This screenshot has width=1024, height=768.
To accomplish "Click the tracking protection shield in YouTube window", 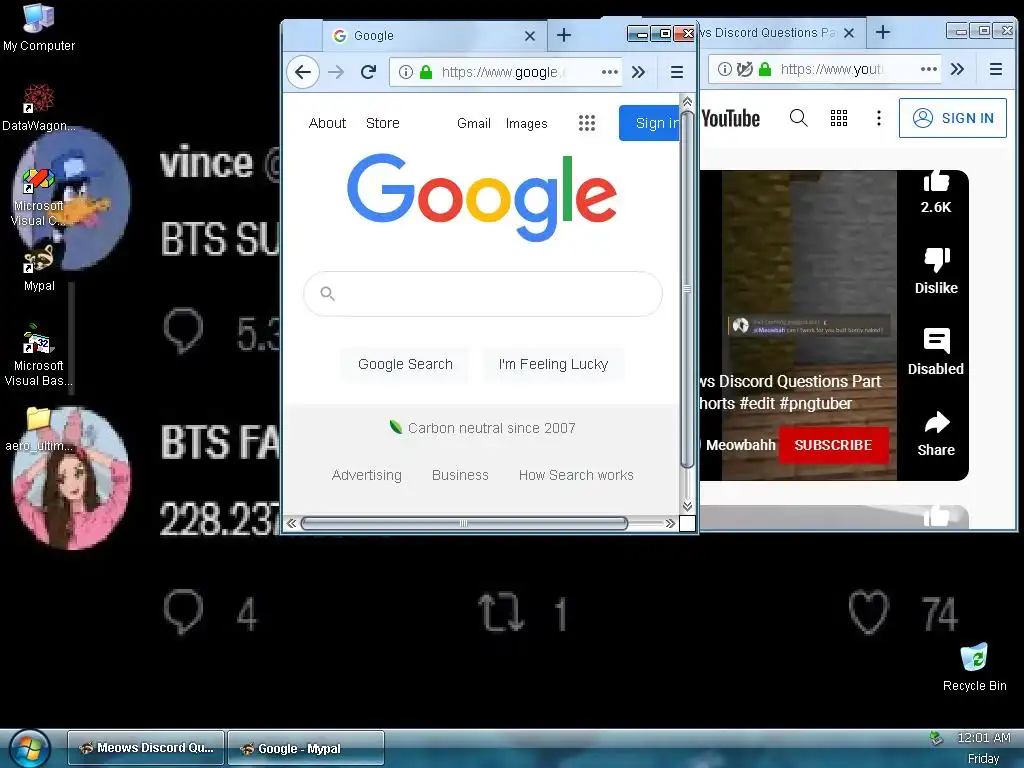I will (744, 69).
